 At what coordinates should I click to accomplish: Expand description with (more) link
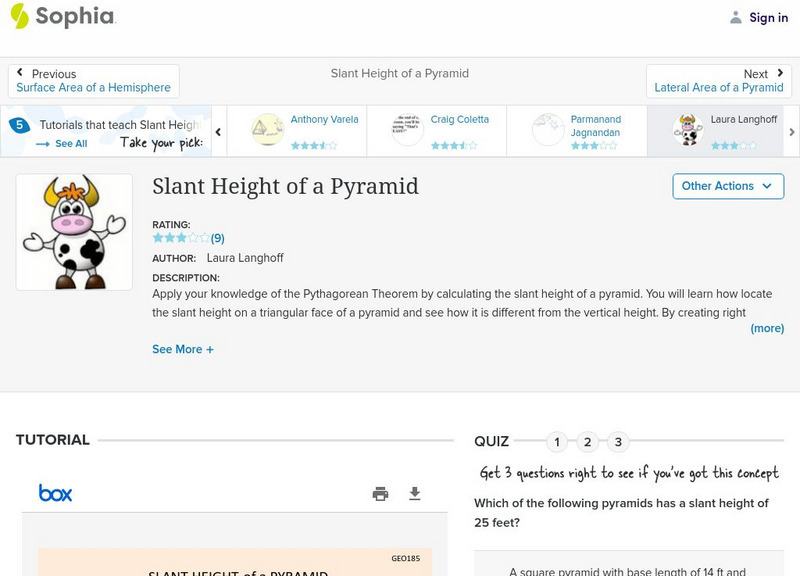click(767, 328)
